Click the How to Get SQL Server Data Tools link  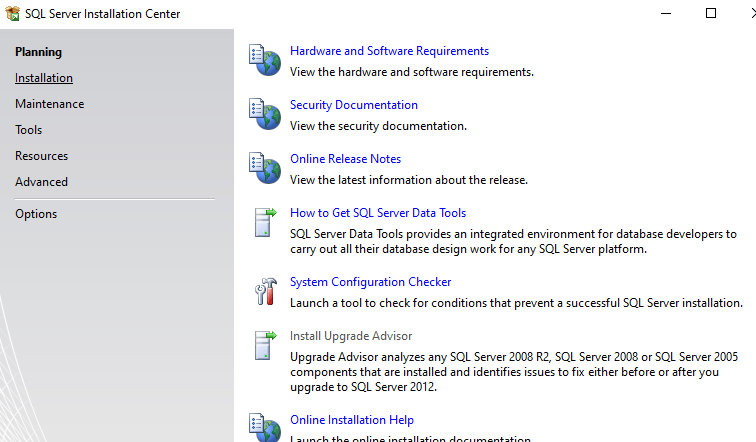pyautogui.click(x=378, y=213)
